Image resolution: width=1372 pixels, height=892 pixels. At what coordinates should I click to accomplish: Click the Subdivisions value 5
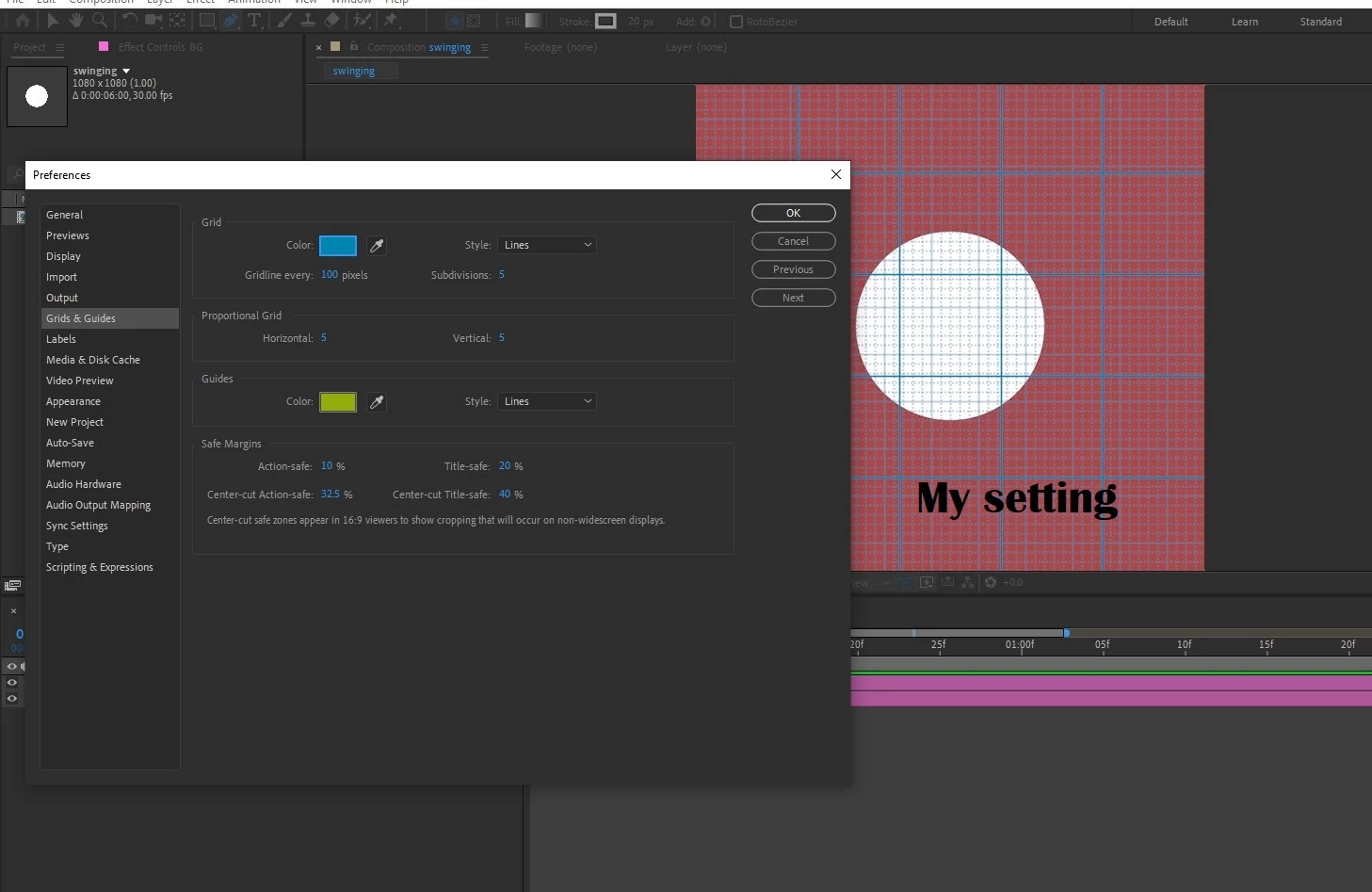coord(502,275)
